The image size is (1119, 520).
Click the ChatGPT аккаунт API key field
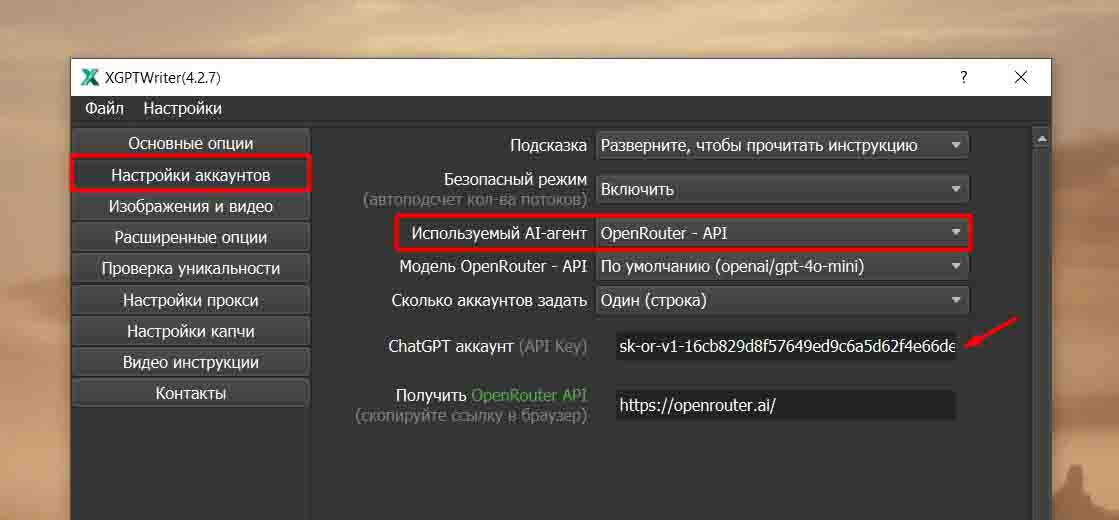(x=786, y=347)
